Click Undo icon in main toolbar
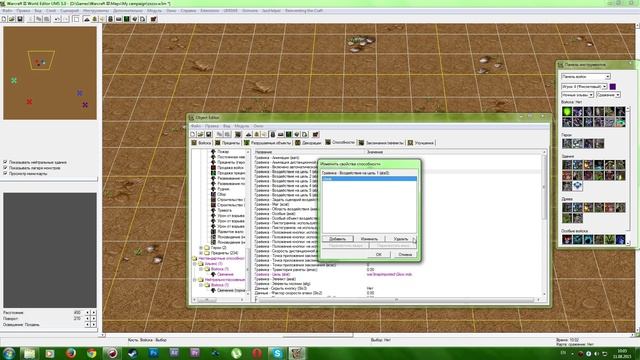 [x=57, y=19]
